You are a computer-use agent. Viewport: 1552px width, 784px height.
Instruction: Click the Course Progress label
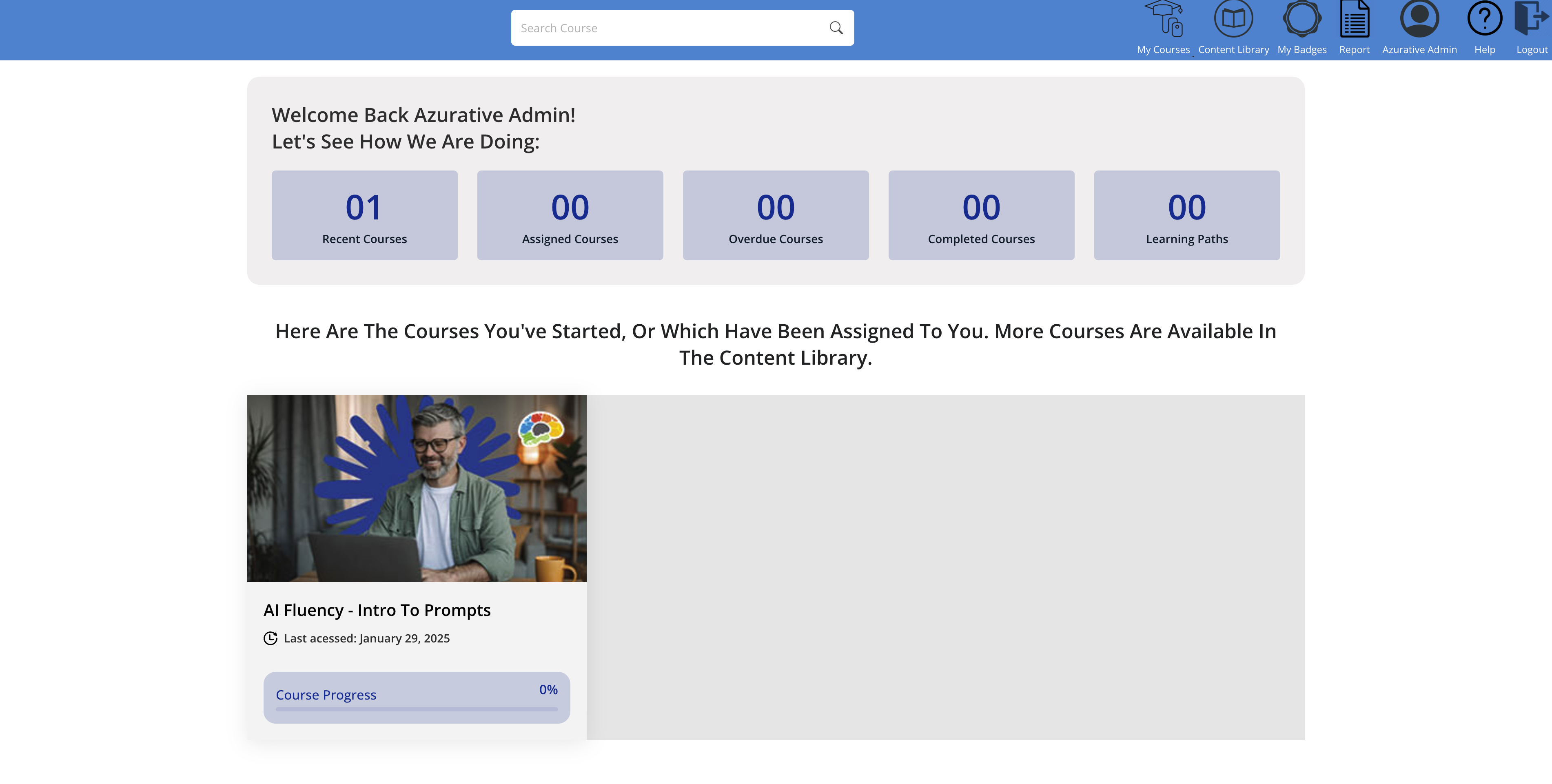click(326, 695)
